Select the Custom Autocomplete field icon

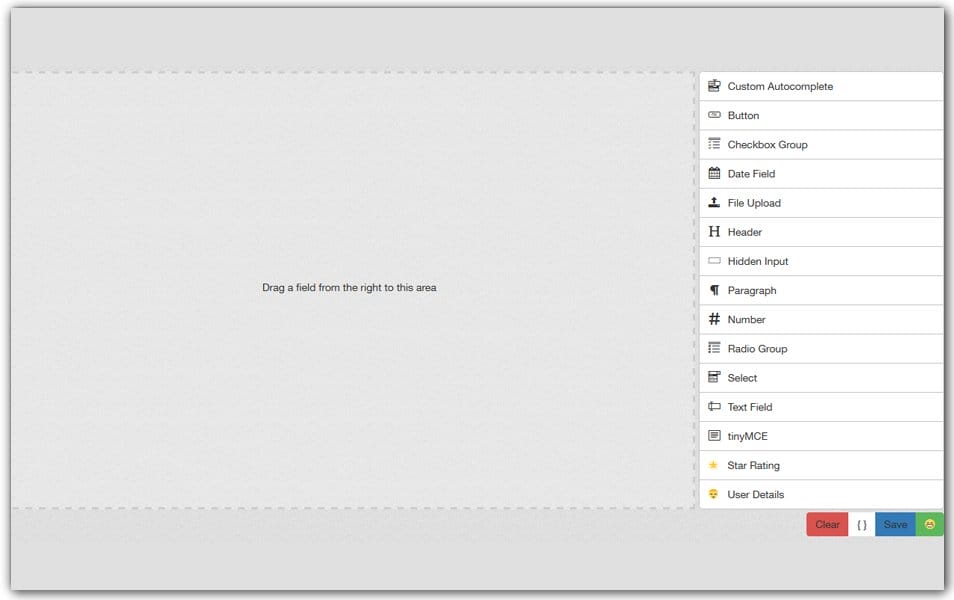point(714,86)
